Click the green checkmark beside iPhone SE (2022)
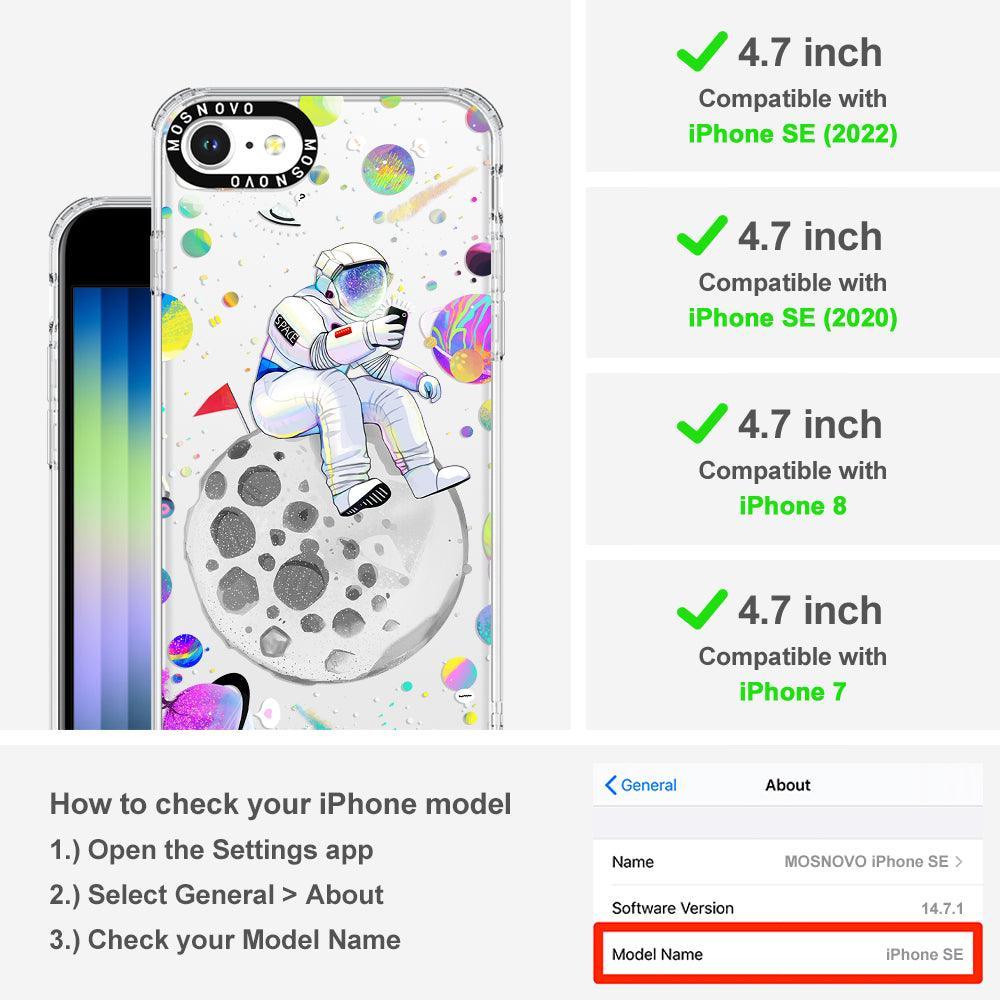This screenshot has height=1000, width=1000. [x=702, y=52]
